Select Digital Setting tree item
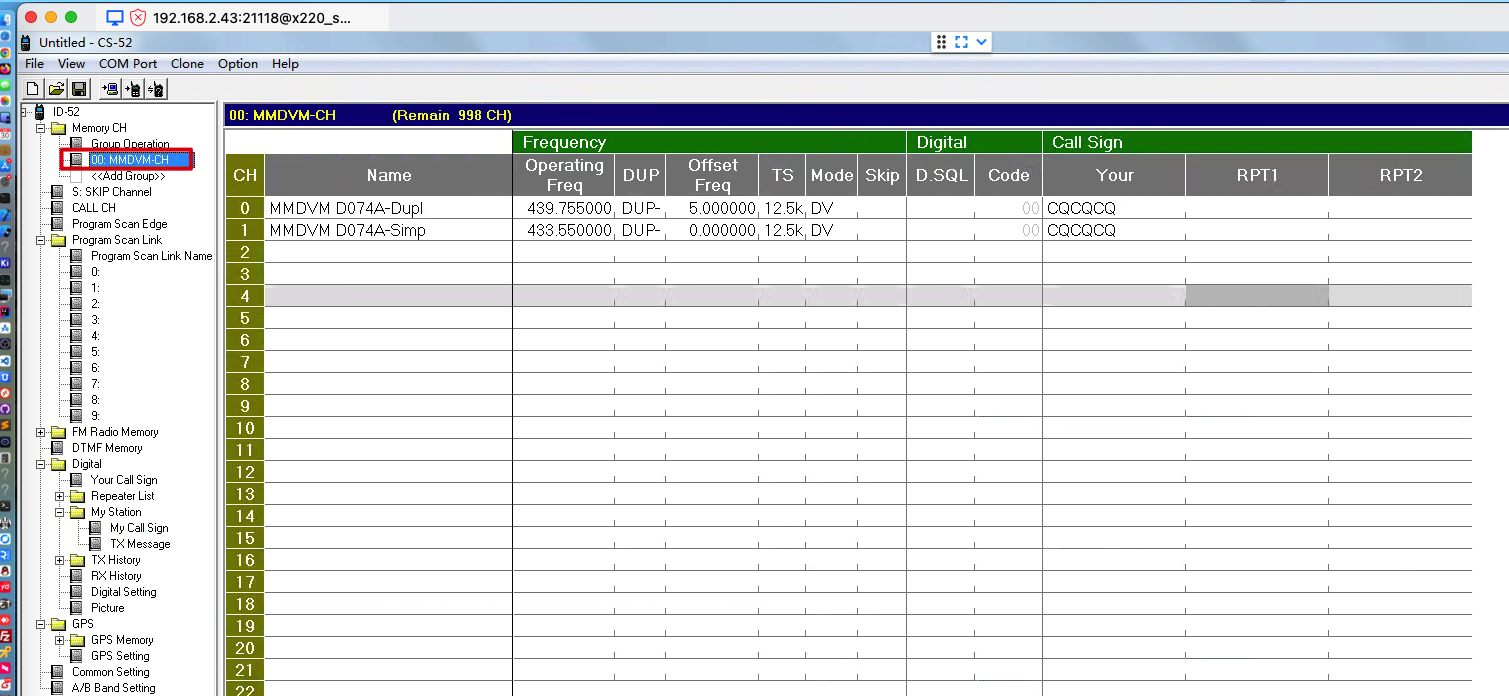Viewport: 1509px width, 696px height. [124, 592]
